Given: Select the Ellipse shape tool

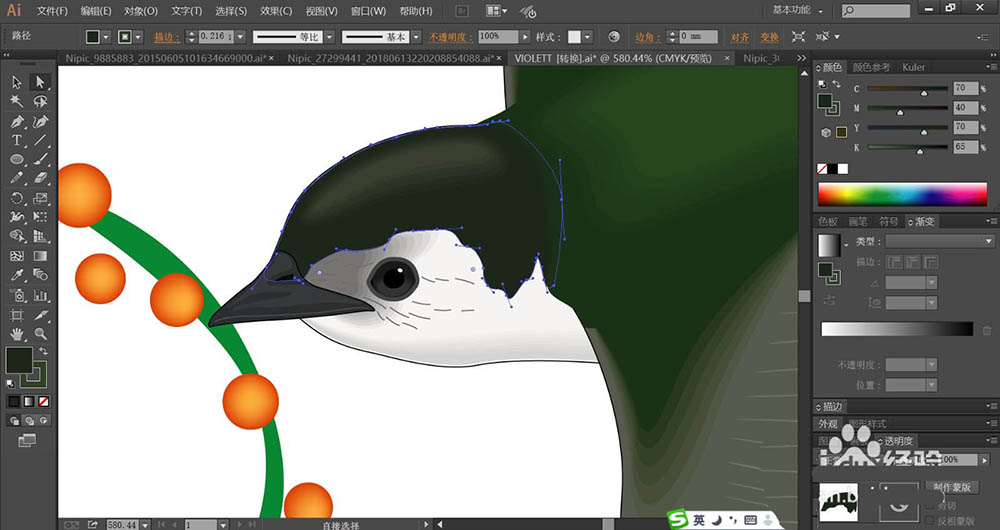Looking at the screenshot, I should point(17,159).
